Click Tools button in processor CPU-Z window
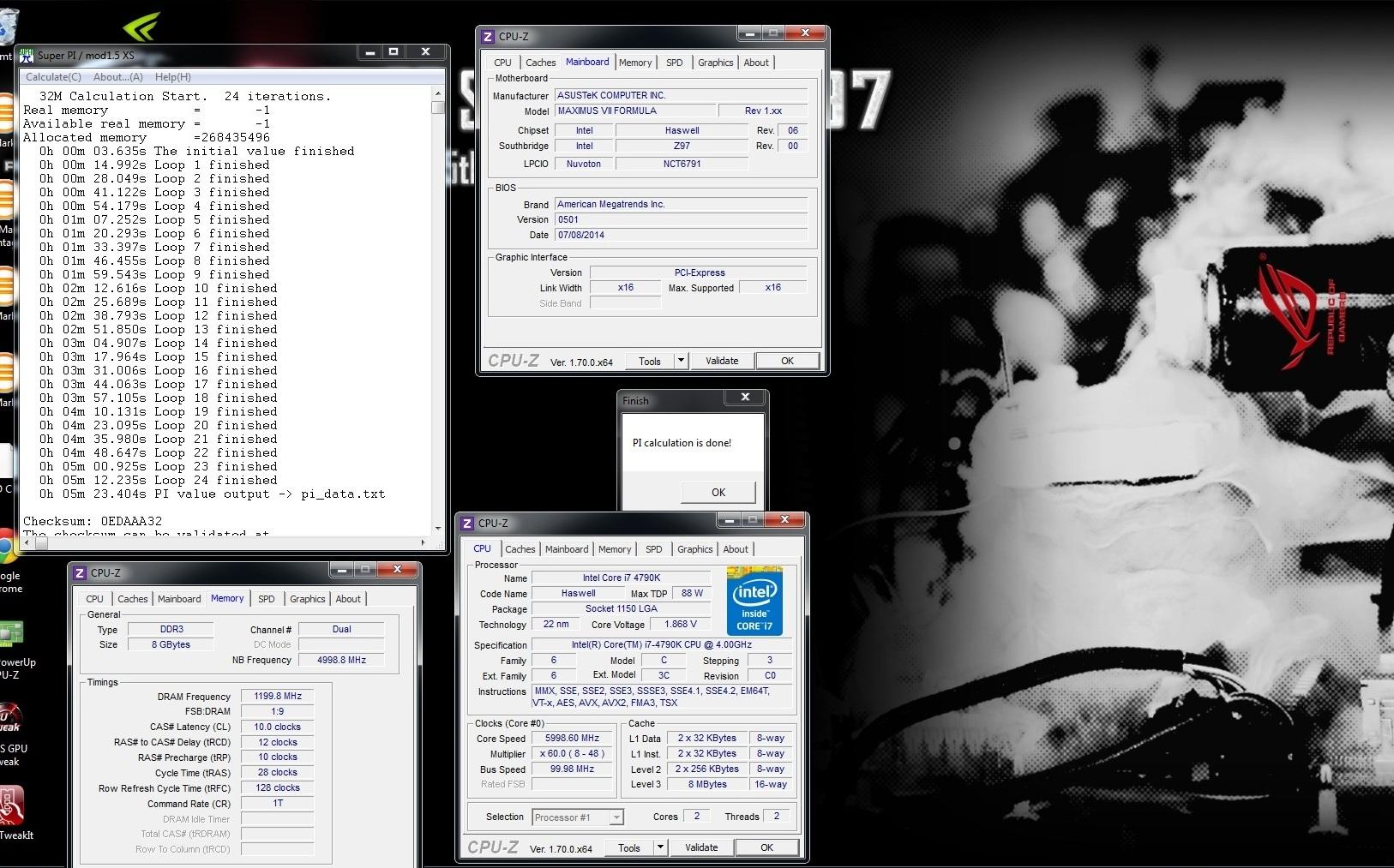The image size is (1394, 868). [629, 847]
